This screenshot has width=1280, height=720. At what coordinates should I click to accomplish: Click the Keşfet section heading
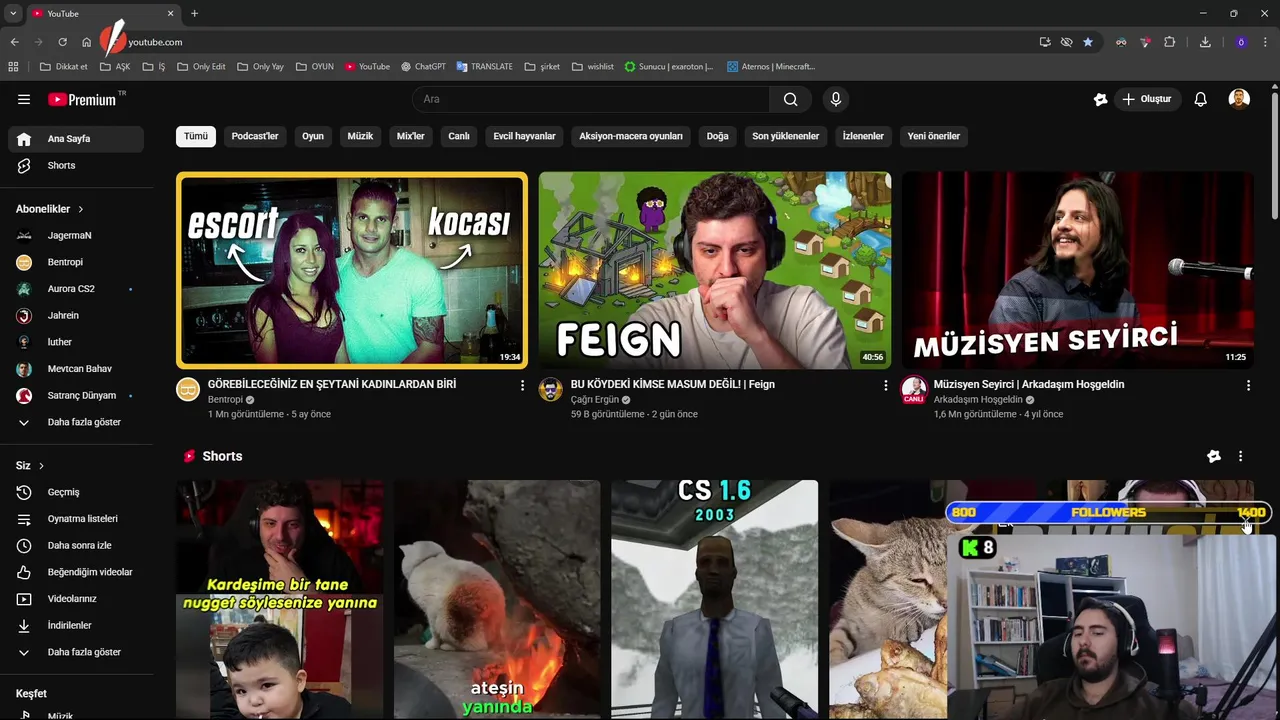(31, 694)
